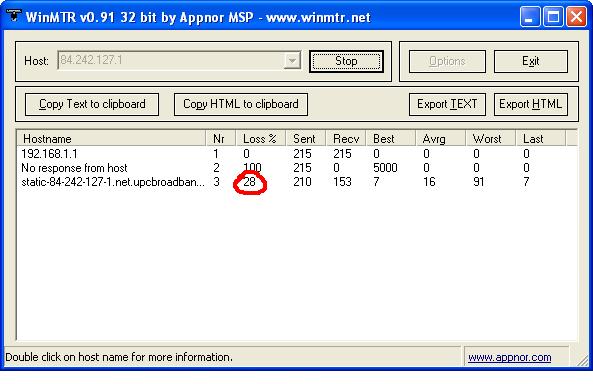Close the WinMTR window

(576, 17)
